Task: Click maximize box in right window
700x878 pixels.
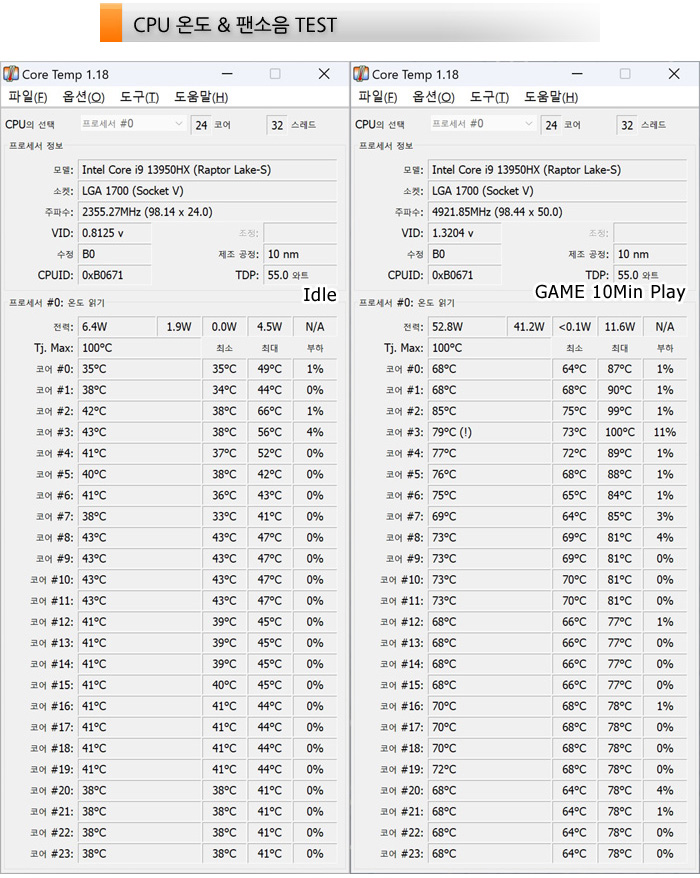Action: coord(625,74)
